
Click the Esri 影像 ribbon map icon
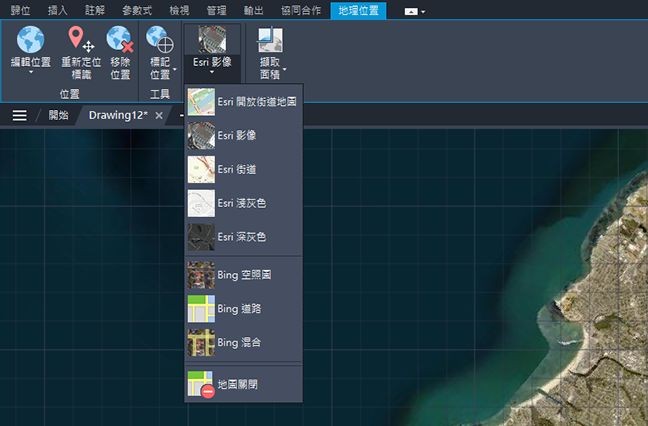[212, 39]
